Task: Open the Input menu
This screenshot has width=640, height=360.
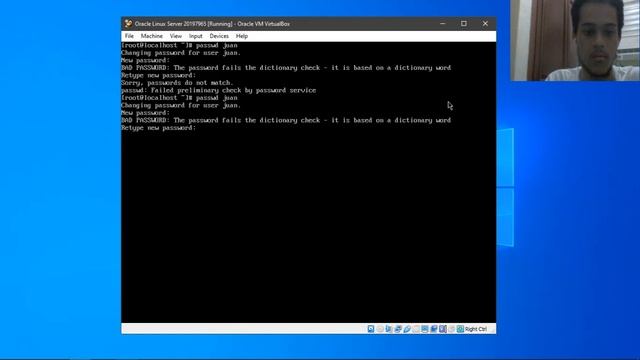Action: [196, 36]
